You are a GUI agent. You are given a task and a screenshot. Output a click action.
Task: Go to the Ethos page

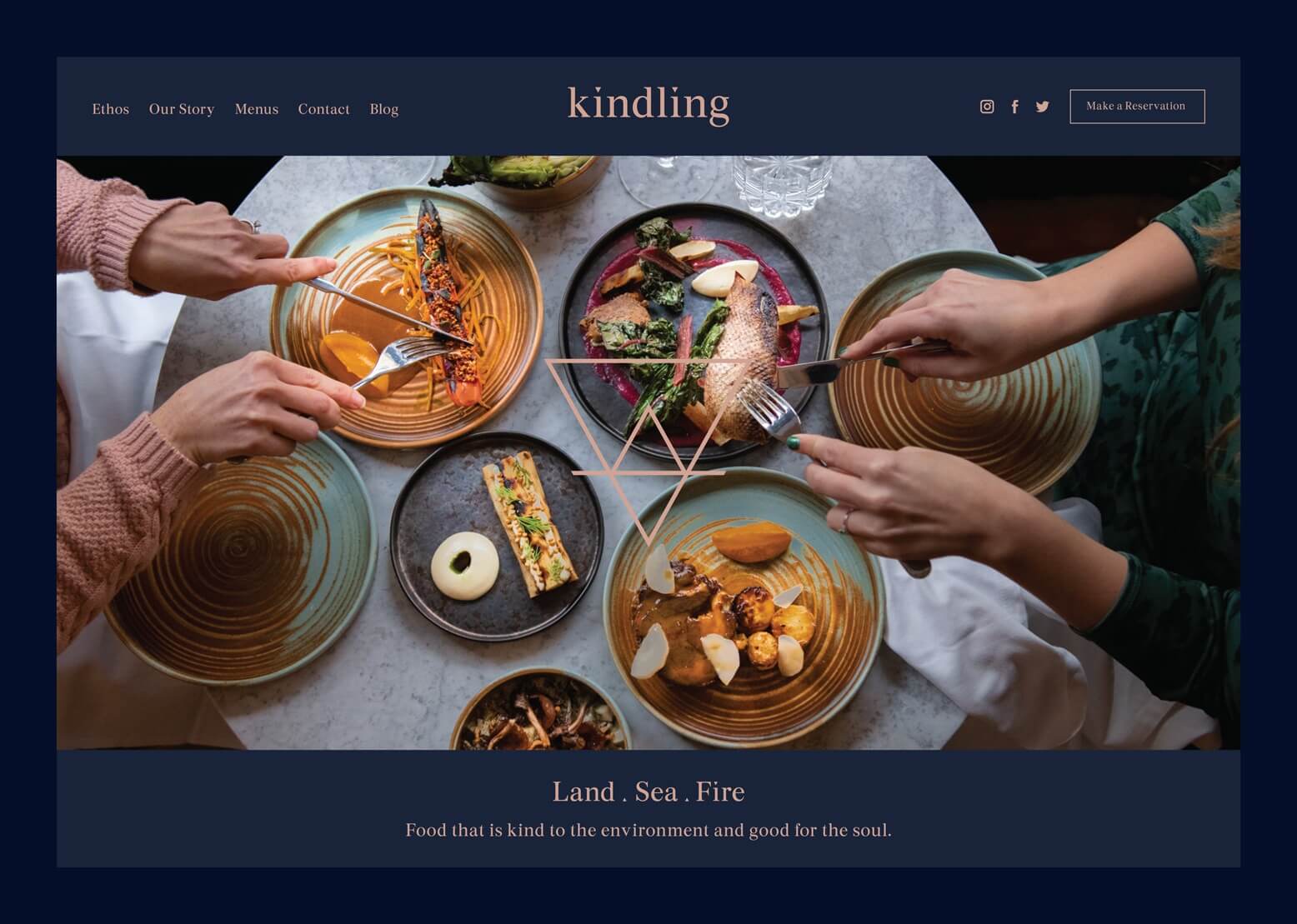click(x=111, y=109)
